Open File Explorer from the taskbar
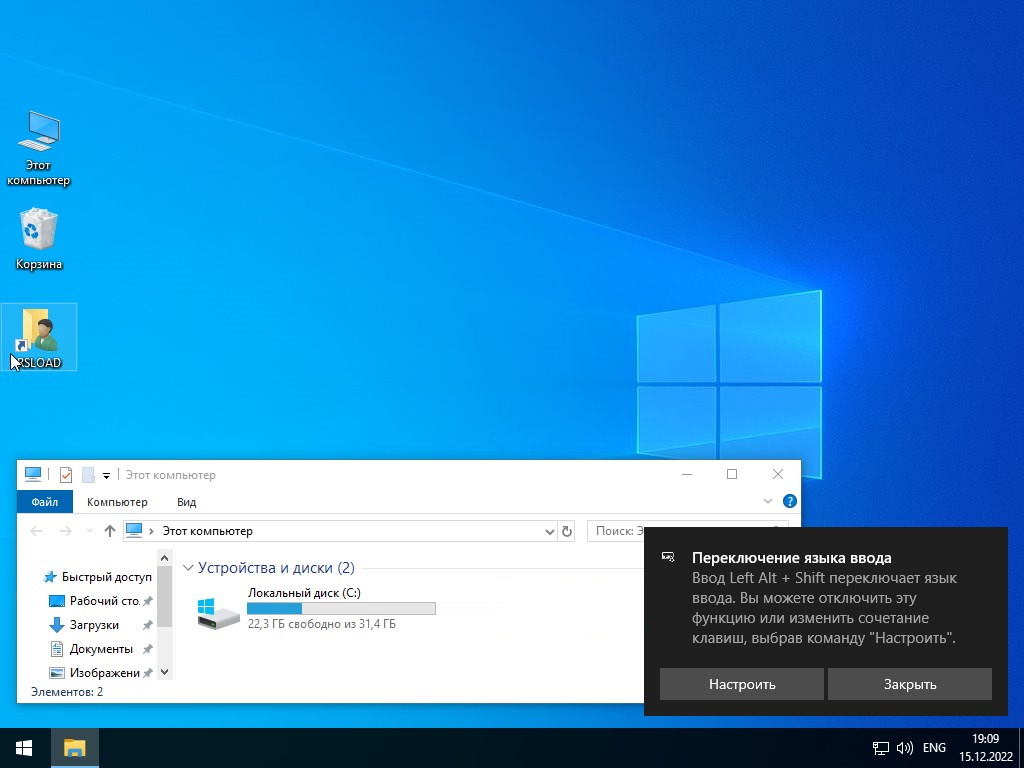The width and height of the screenshot is (1024, 768). coord(75,747)
